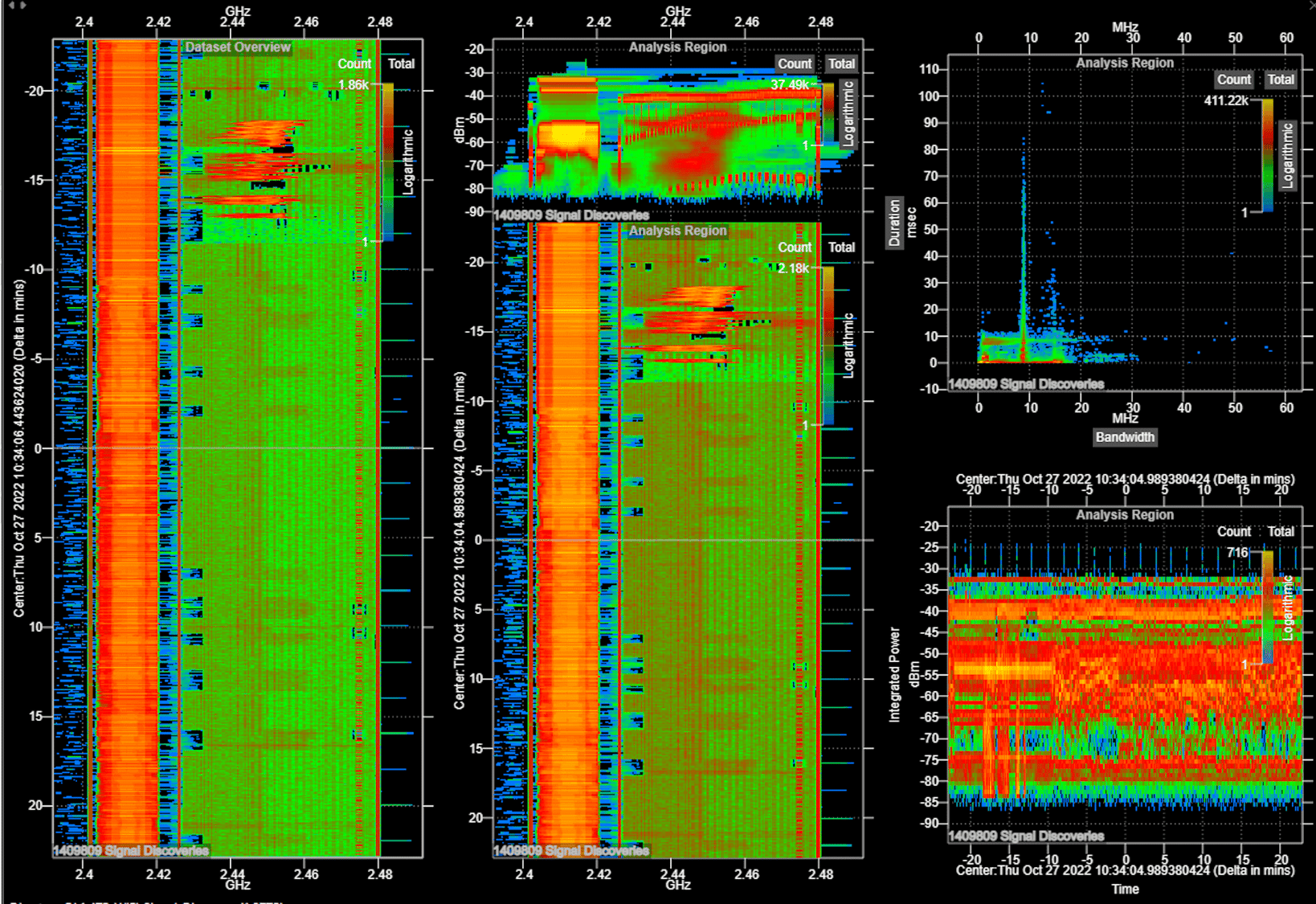Screen dimensions: 1316x904
Task: Click the Count button on the duration-bandwidth Analysis Region plot
Action: (x=1233, y=80)
